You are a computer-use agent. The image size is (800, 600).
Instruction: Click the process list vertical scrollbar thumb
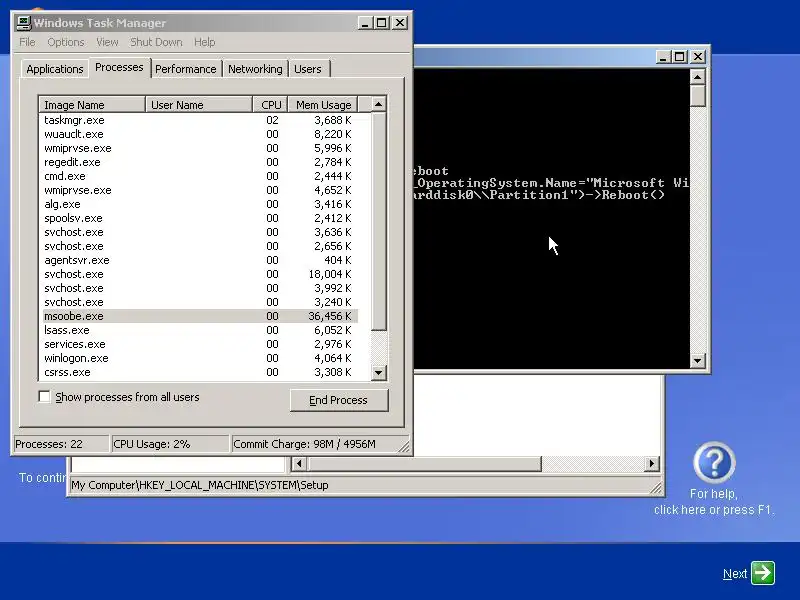click(x=379, y=221)
